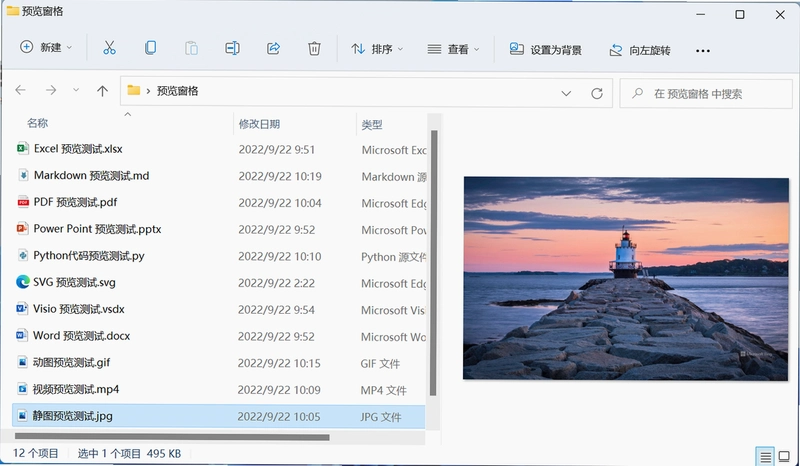
Task: Expand the 排序 sort dropdown
Action: tap(377, 49)
